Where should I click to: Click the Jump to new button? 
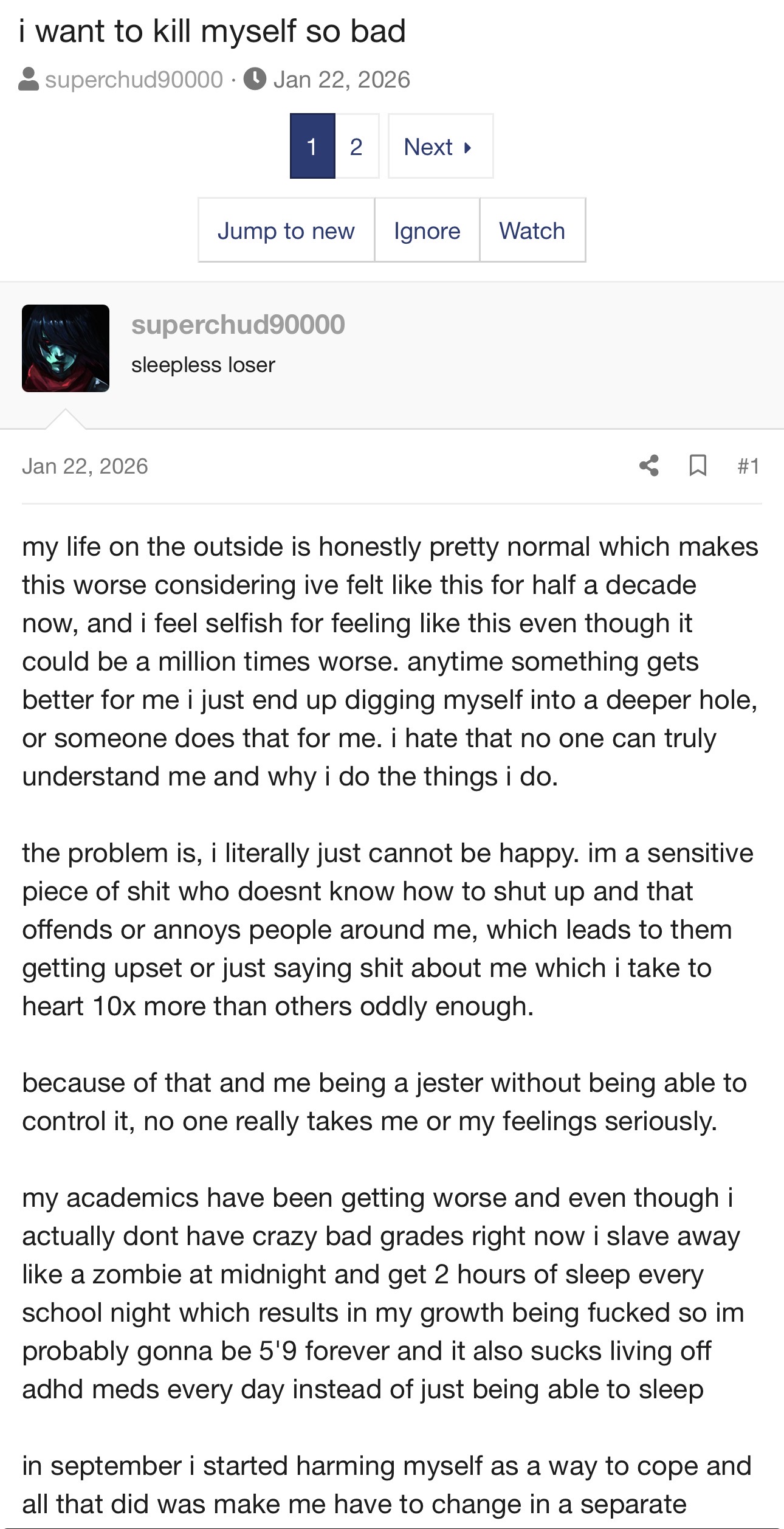pos(286,230)
